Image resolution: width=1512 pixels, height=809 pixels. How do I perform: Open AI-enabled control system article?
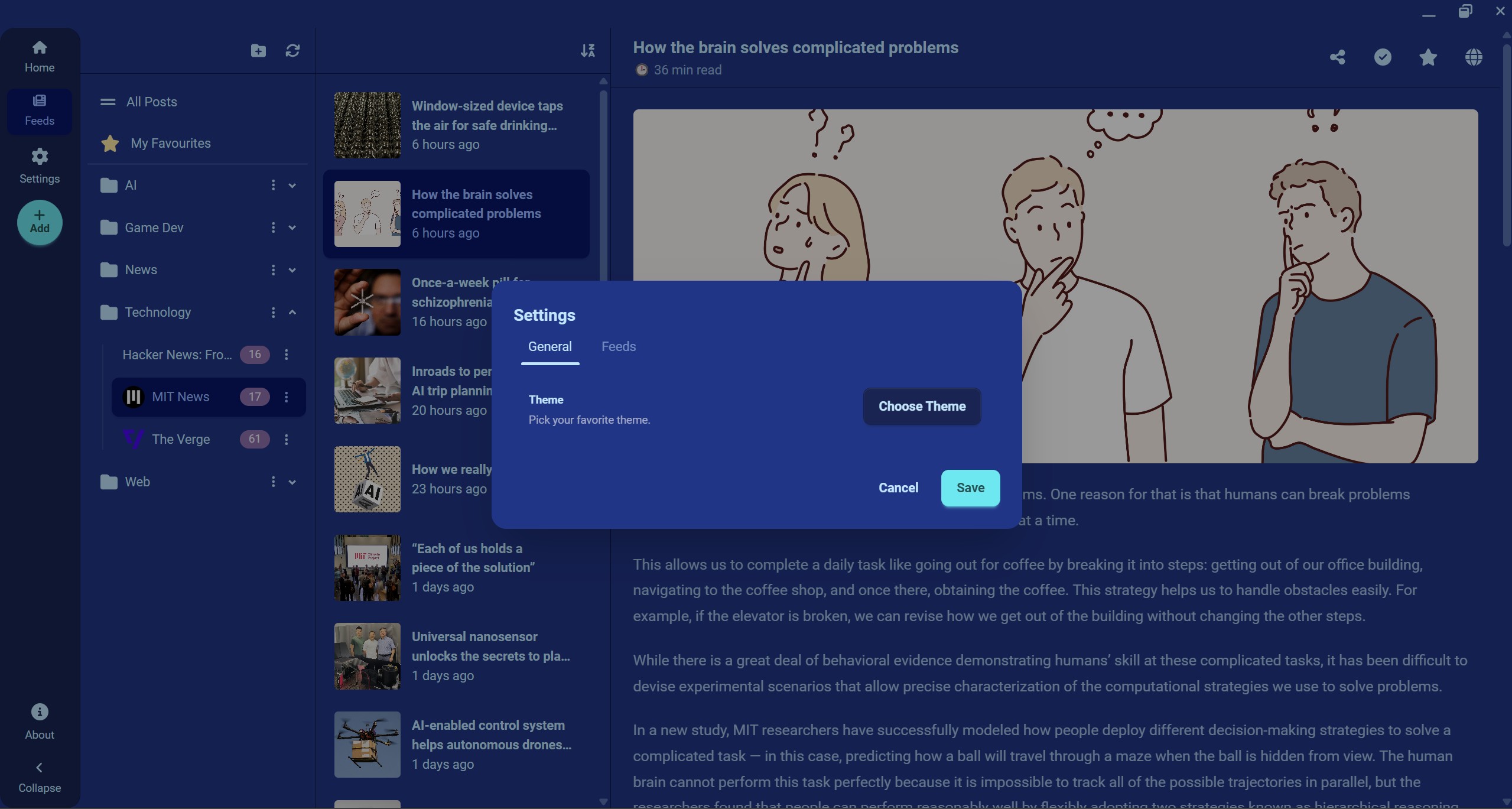(x=456, y=745)
